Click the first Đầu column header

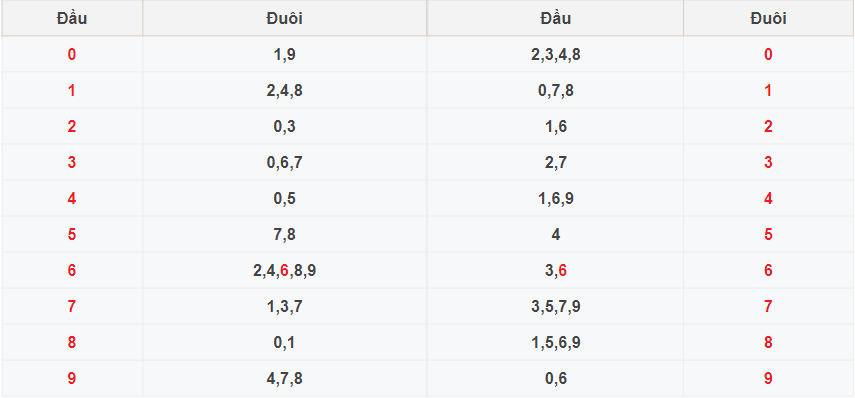[x=72, y=19]
